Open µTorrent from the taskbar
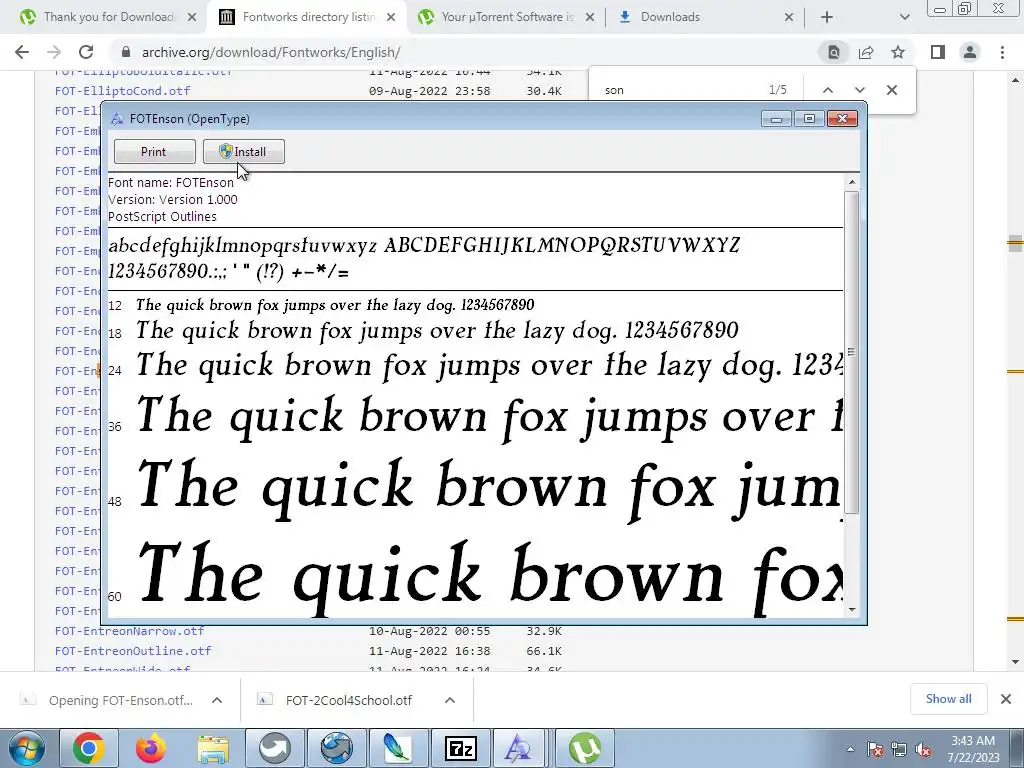The width and height of the screenshot is (1024, 768). coord(584,748)
